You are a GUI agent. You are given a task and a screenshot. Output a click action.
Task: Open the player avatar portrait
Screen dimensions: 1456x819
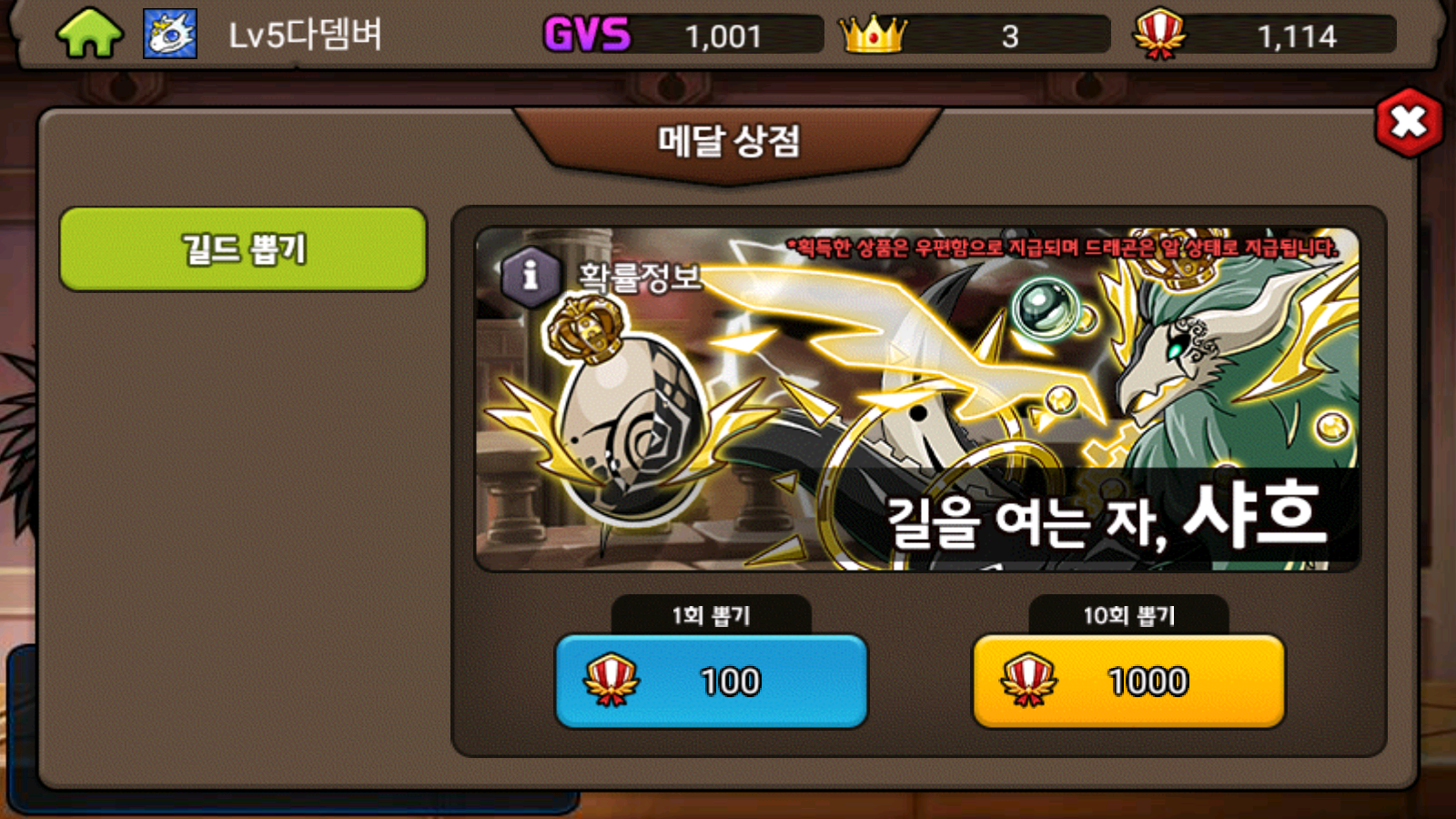click(170, 34)
